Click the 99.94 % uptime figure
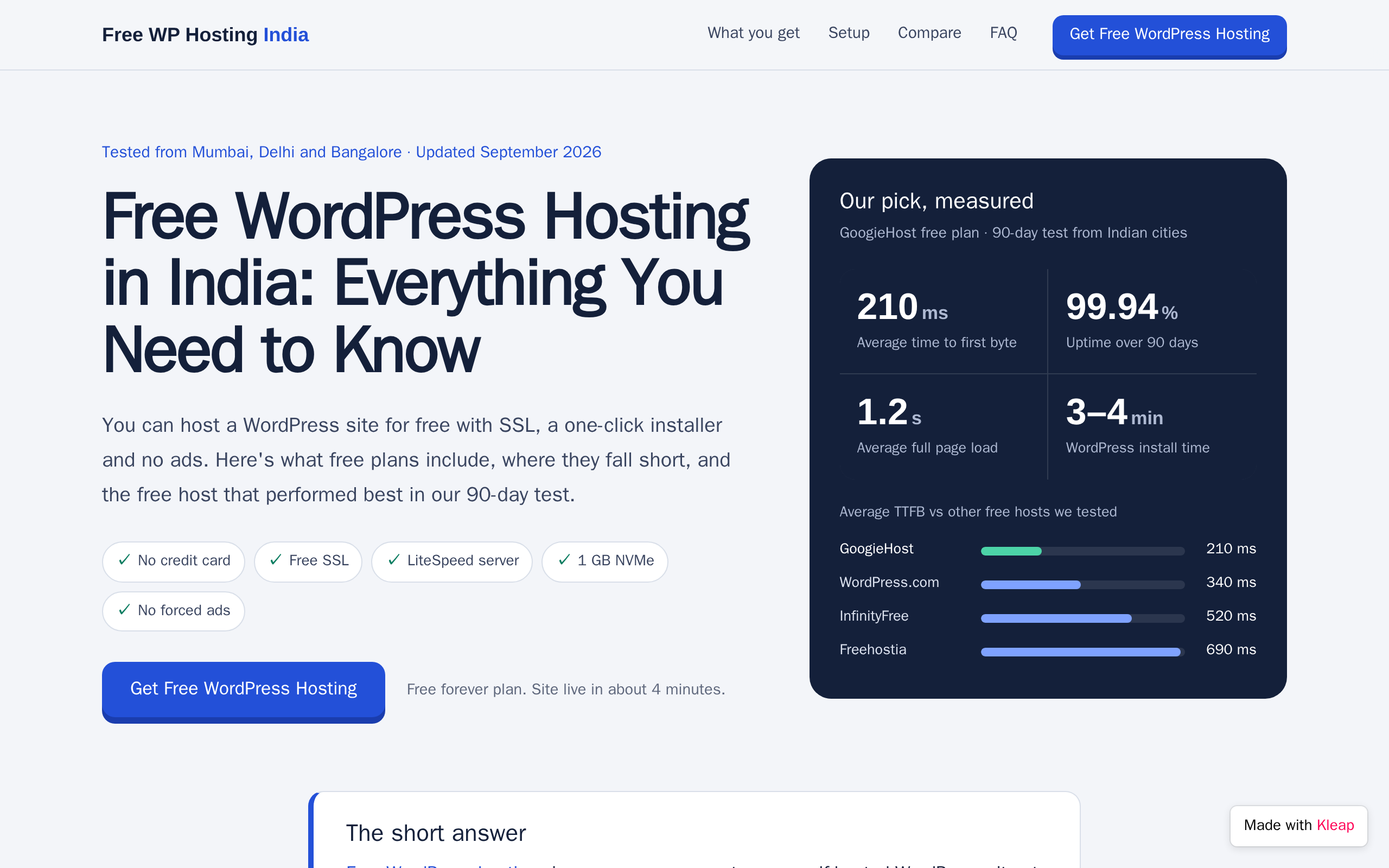Image resolution: width=1389 pixels, height=868 pixels. coord(1122,307)
